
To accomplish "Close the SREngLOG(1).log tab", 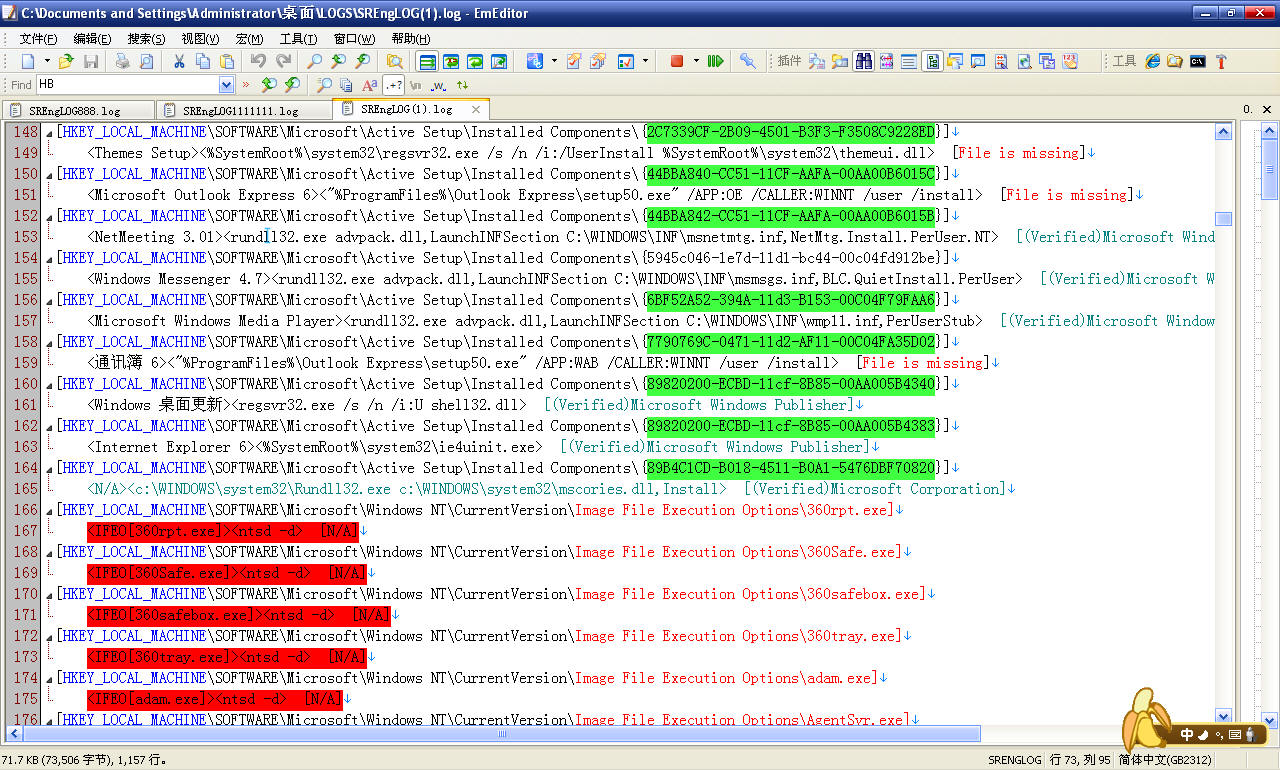I will point(476,110).
